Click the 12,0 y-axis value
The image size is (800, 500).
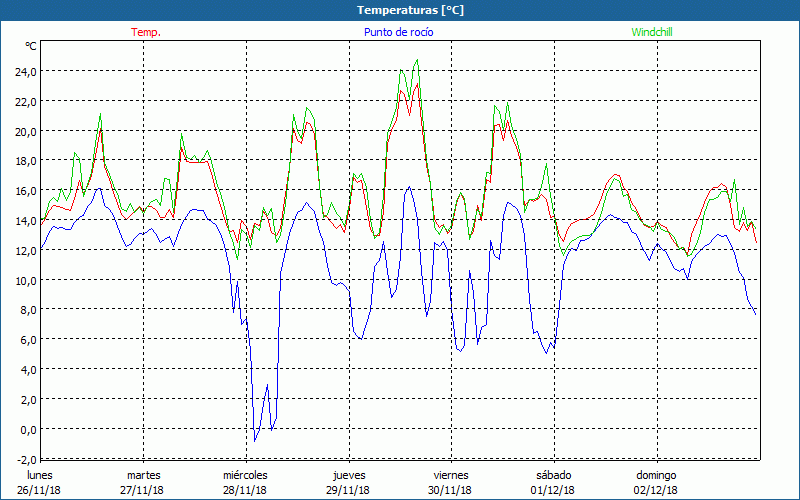tap(26, 251)
